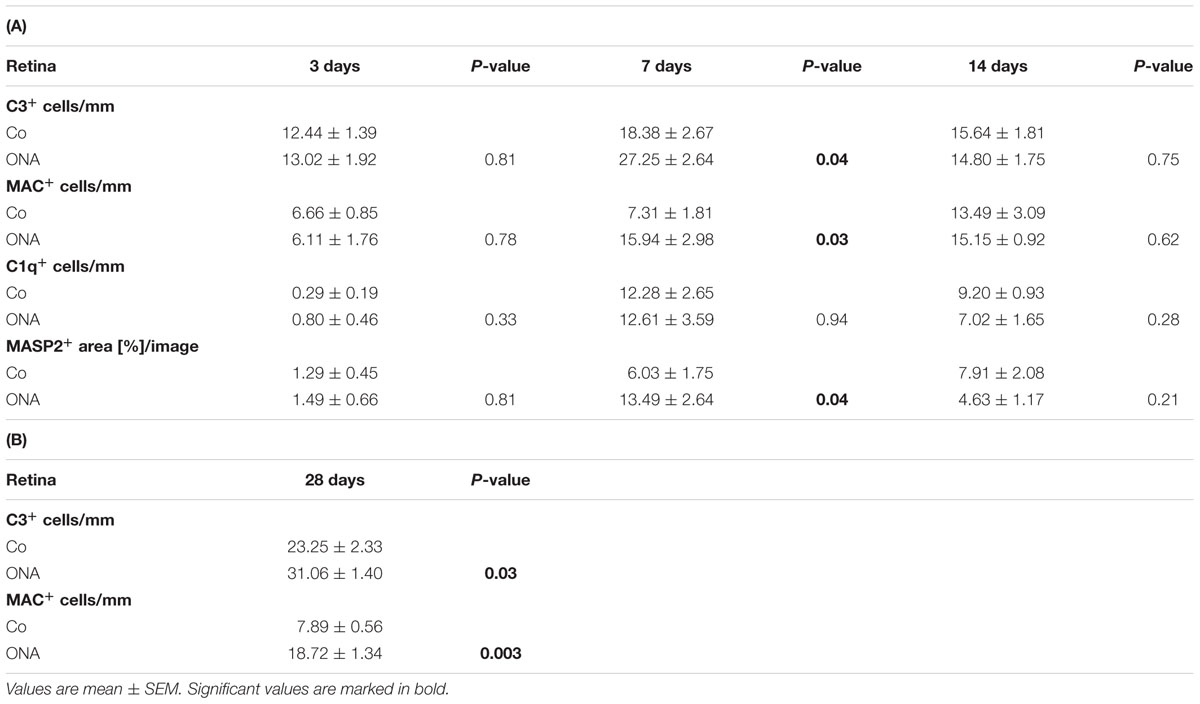
Task: Select the C3+ cells/mm heading in panel A
Action: (64, 104)
